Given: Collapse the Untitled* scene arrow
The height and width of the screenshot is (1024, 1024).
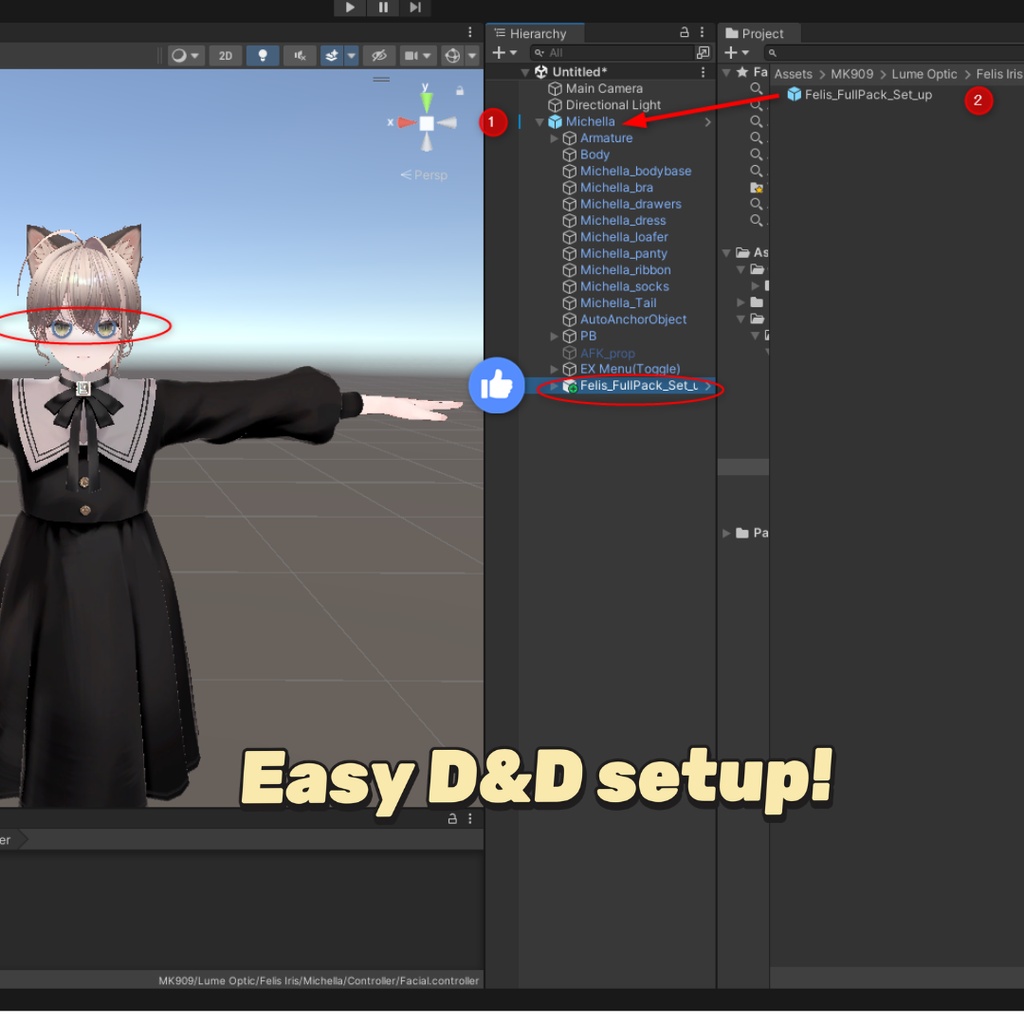Looking at the screenshot, I should coord(526,72).
